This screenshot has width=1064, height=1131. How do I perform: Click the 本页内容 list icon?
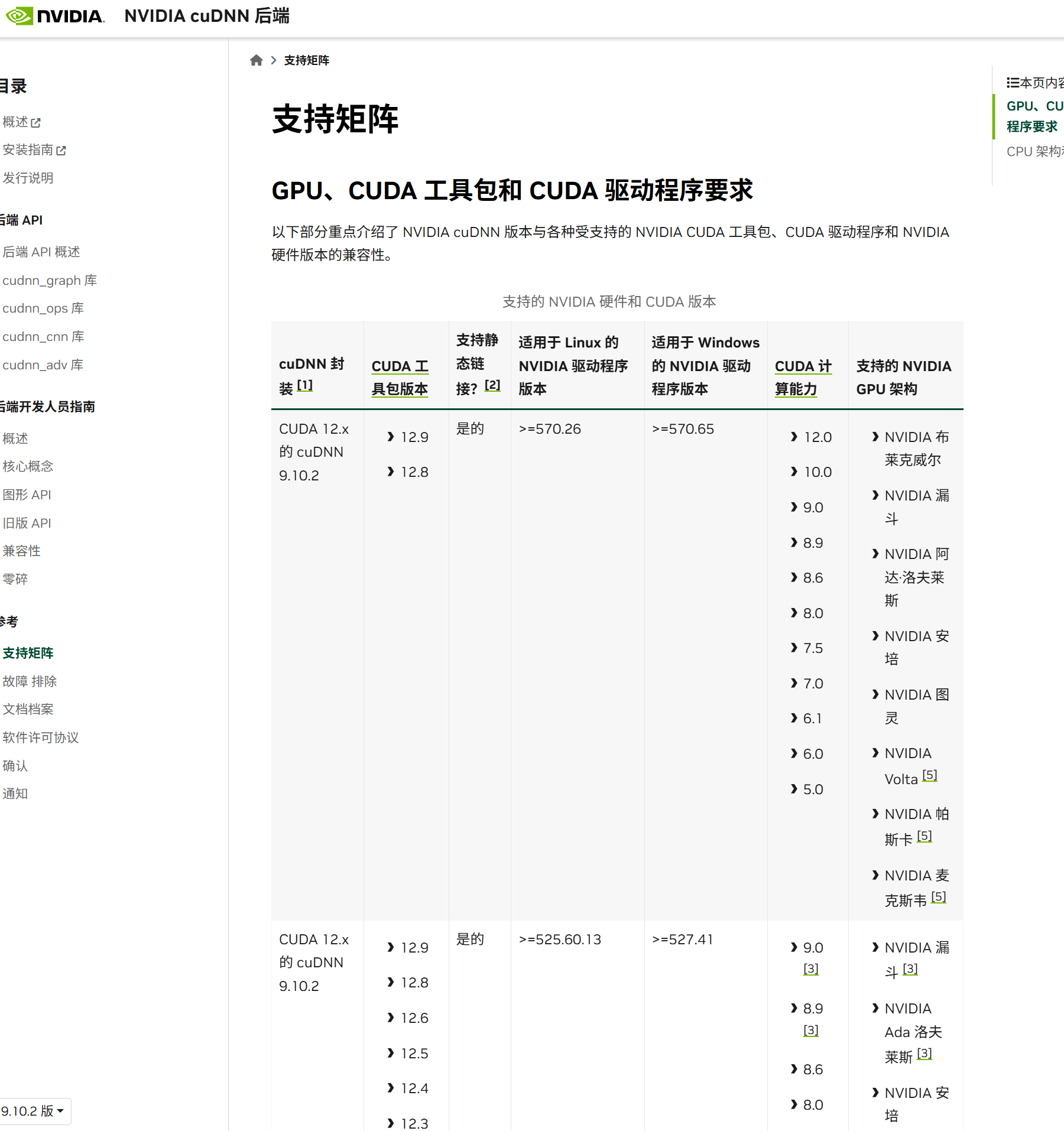1013,83
